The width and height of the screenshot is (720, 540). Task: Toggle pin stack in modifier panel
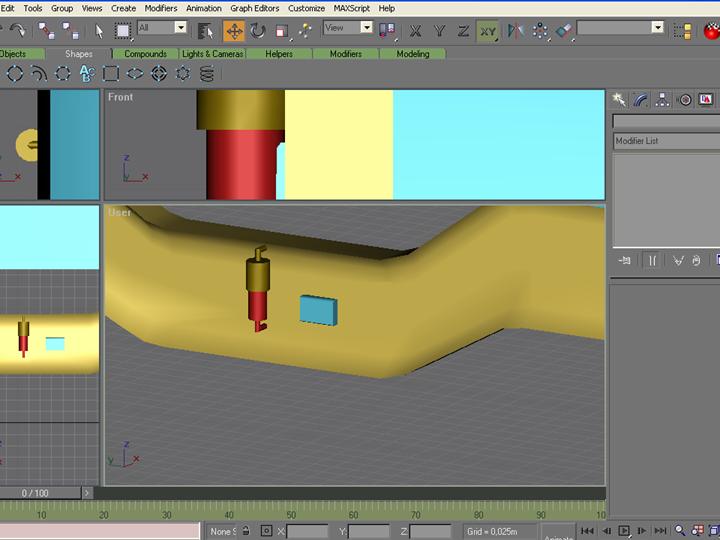tap(625, 260)
